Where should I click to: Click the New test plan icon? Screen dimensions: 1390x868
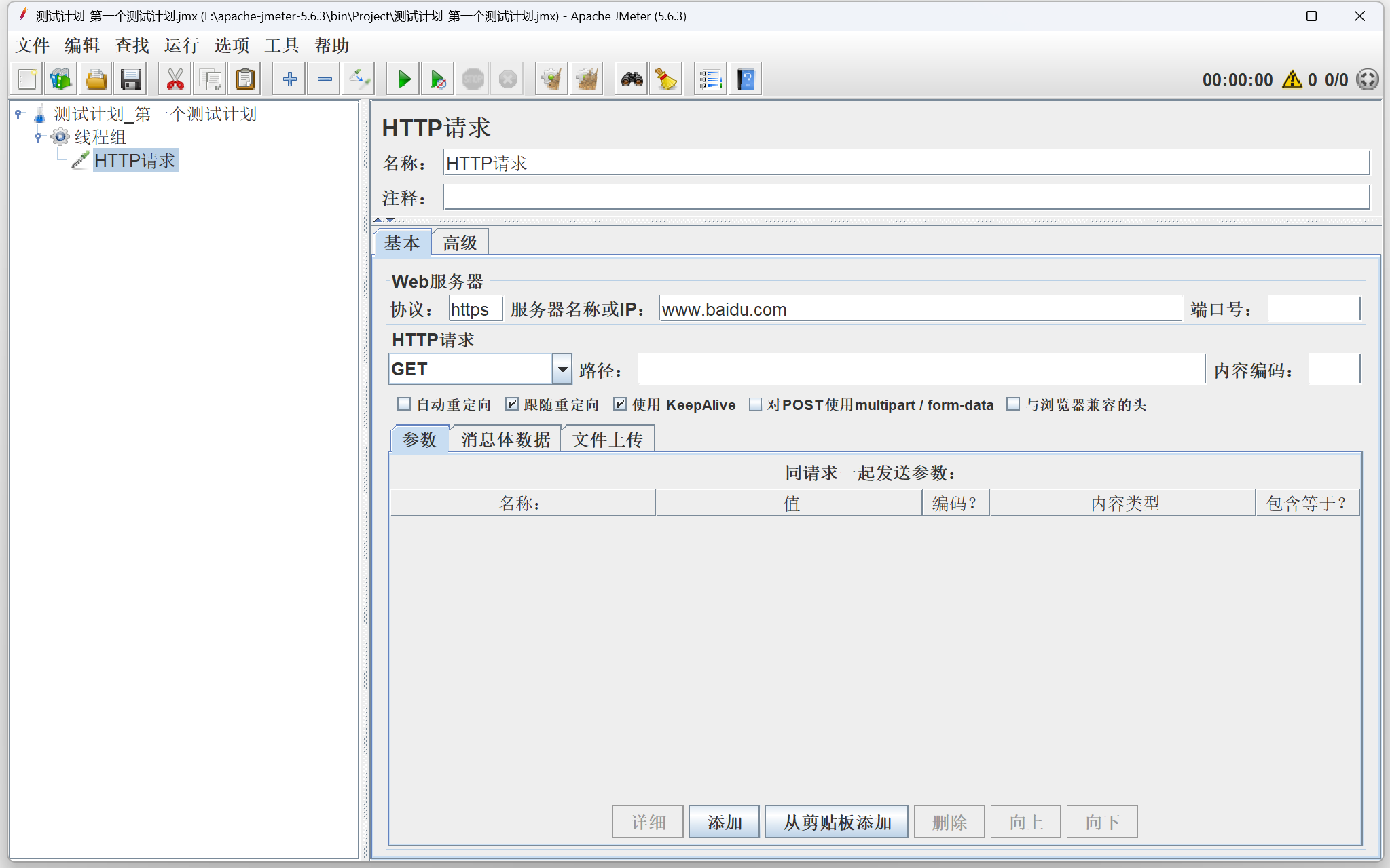[x=27, y=79]
